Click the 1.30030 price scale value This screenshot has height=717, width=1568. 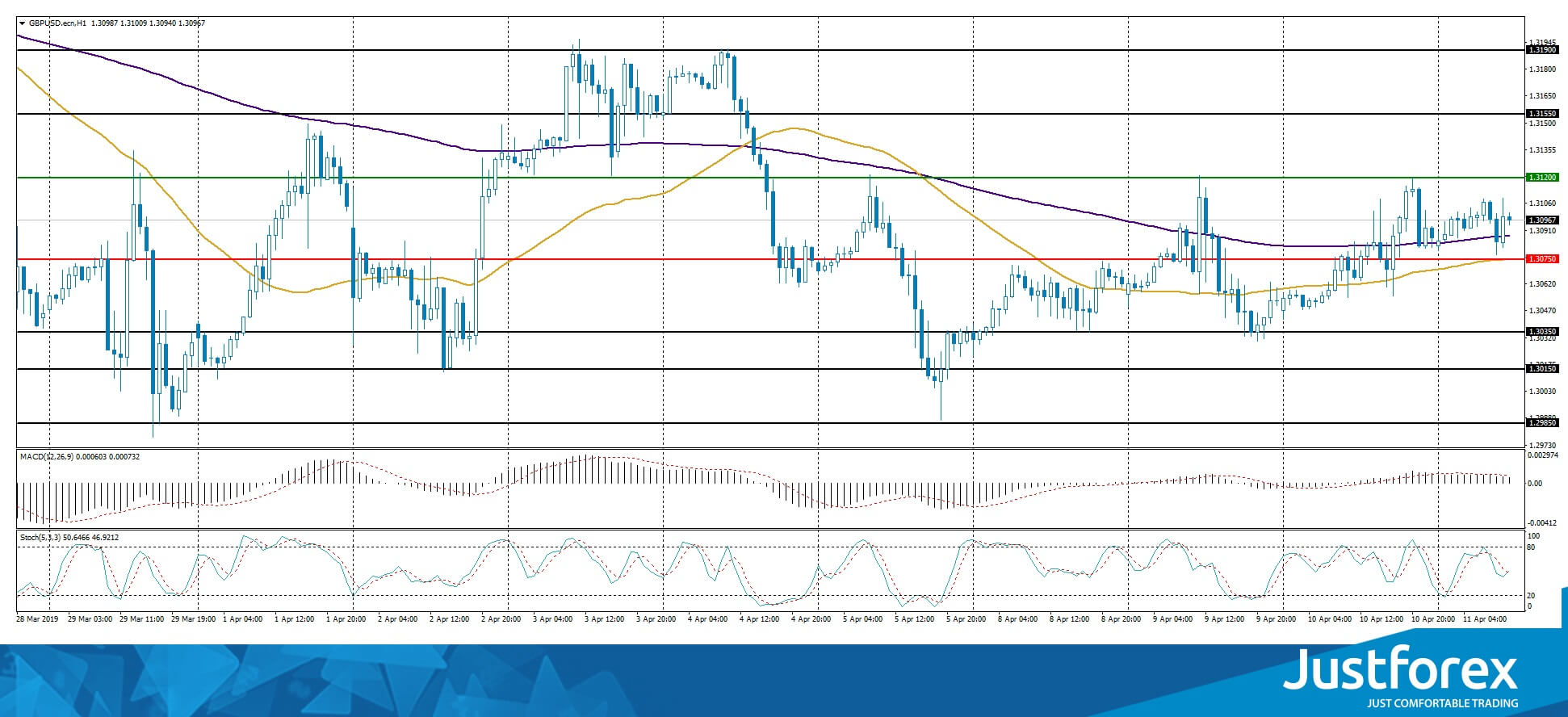1542,392
